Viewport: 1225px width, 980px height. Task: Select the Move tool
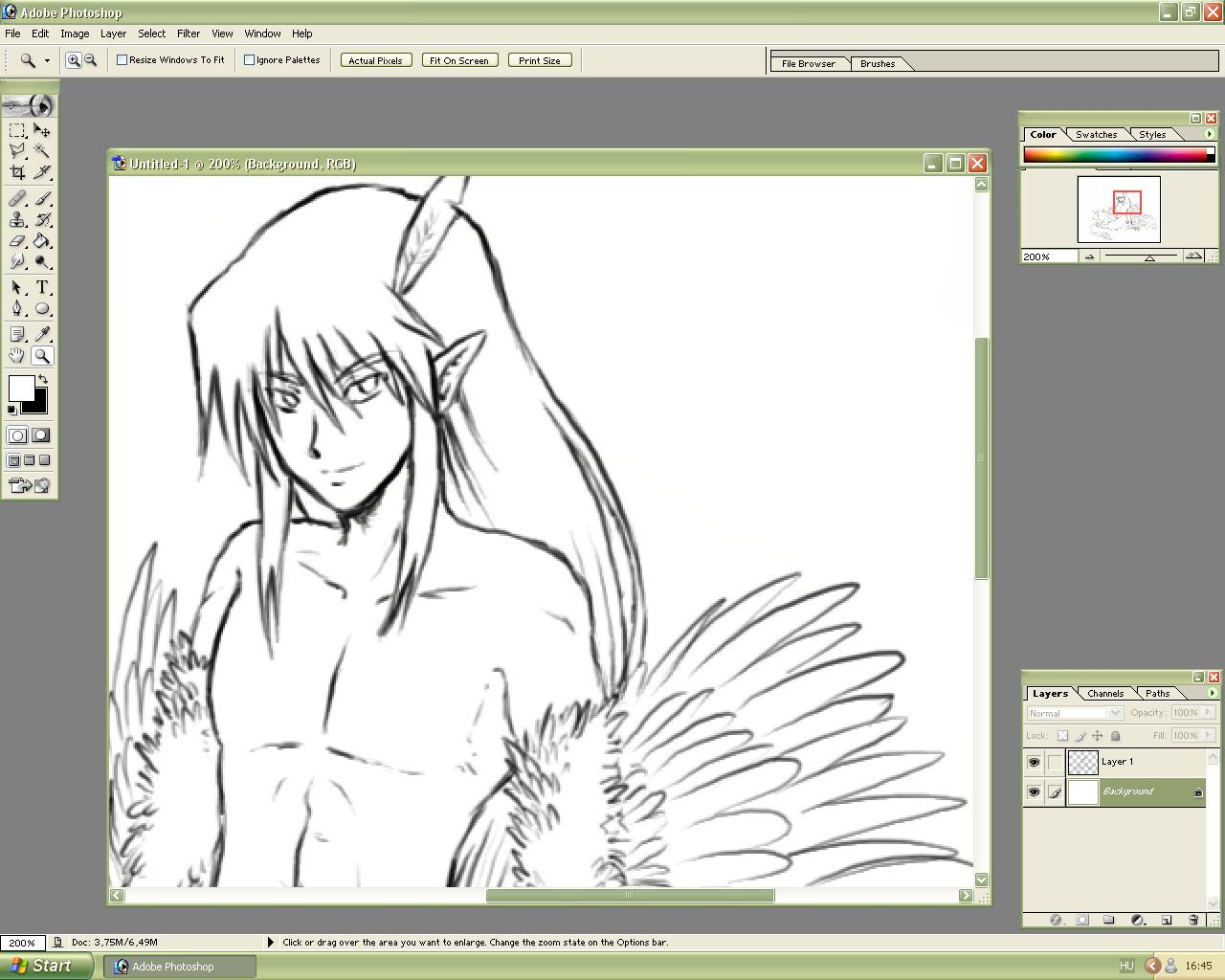pos(42,130)
